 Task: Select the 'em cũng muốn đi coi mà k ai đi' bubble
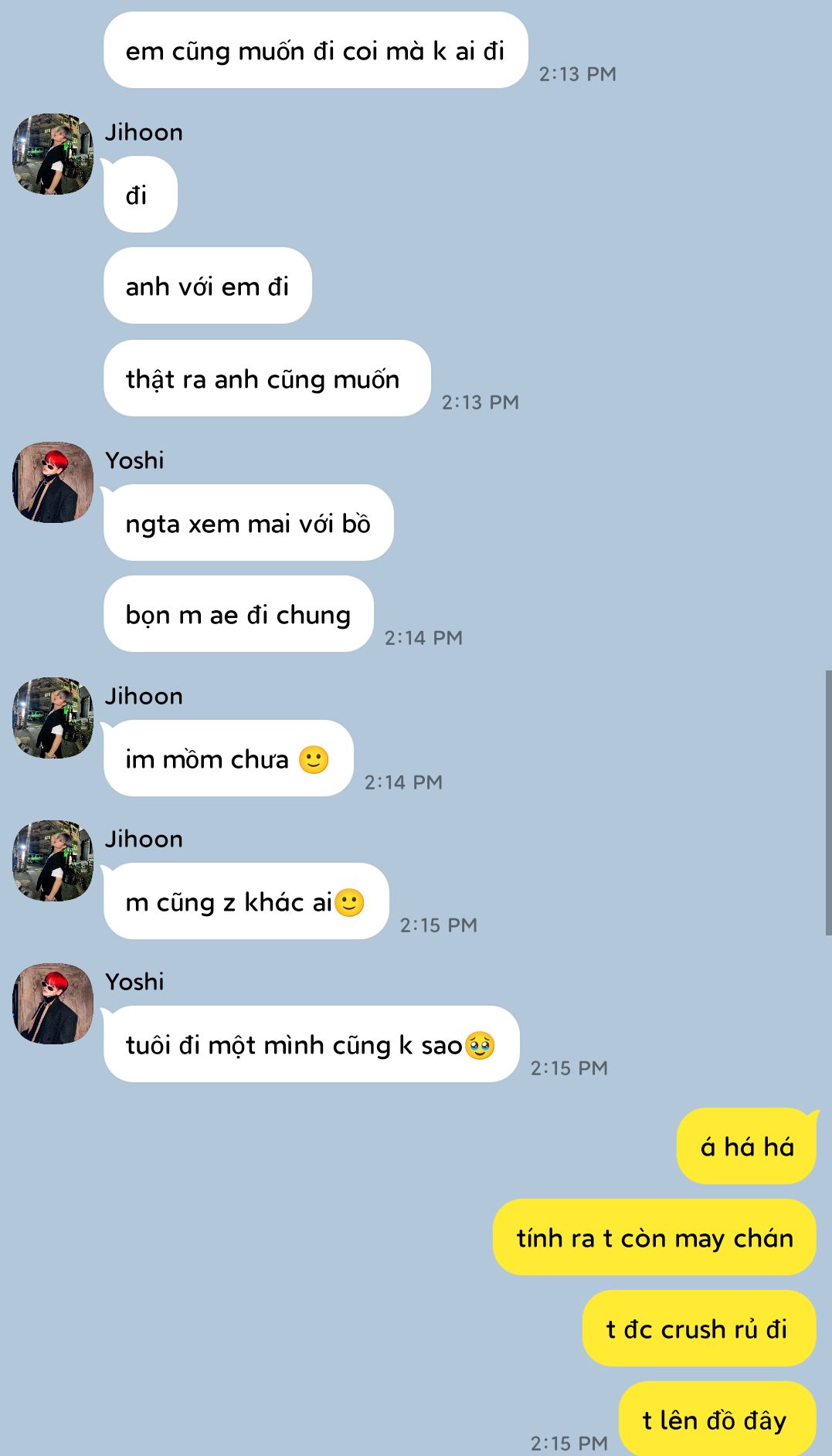pyautogui.click(x=316, y=50)
